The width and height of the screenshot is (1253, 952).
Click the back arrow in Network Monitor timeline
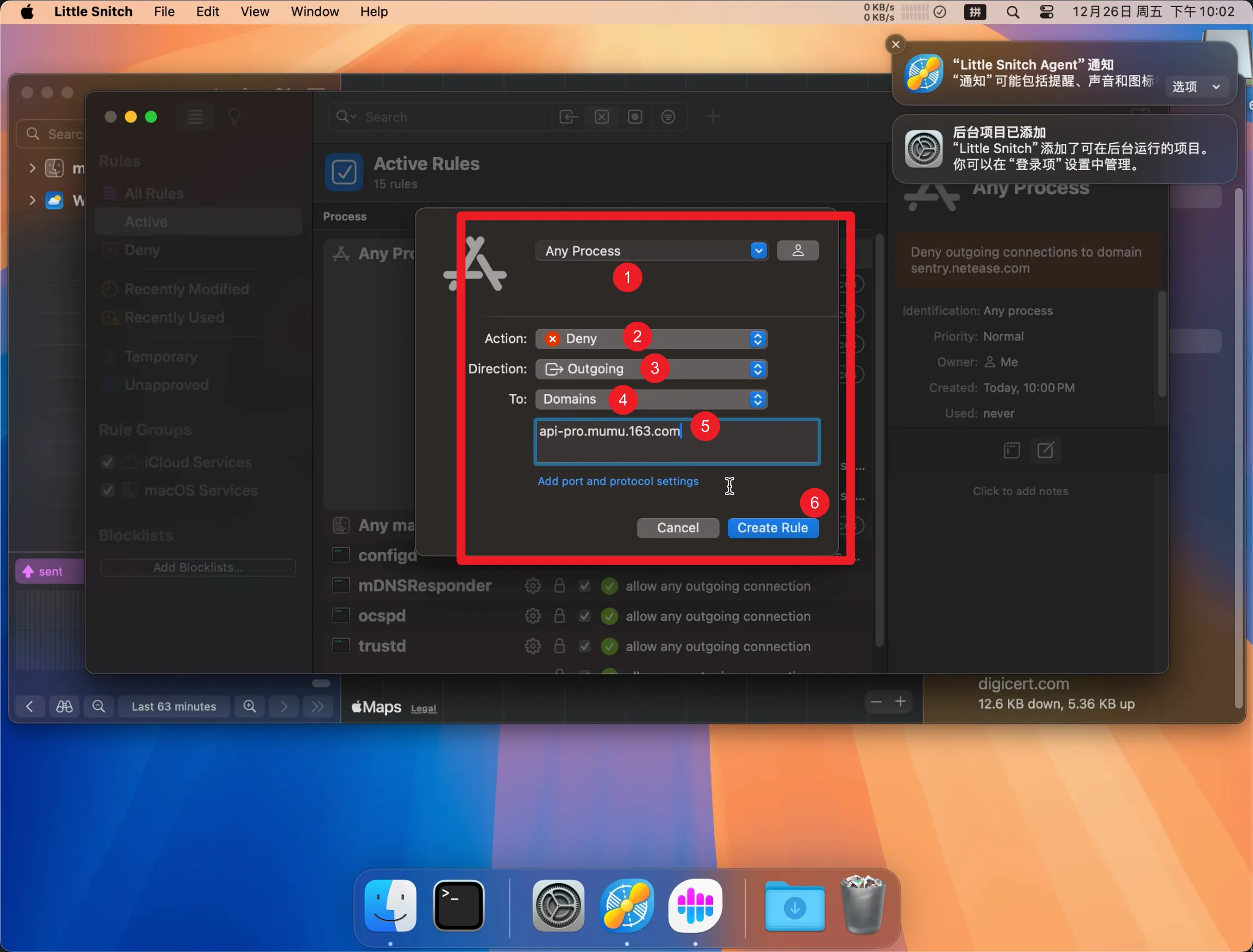coord(30,706)
